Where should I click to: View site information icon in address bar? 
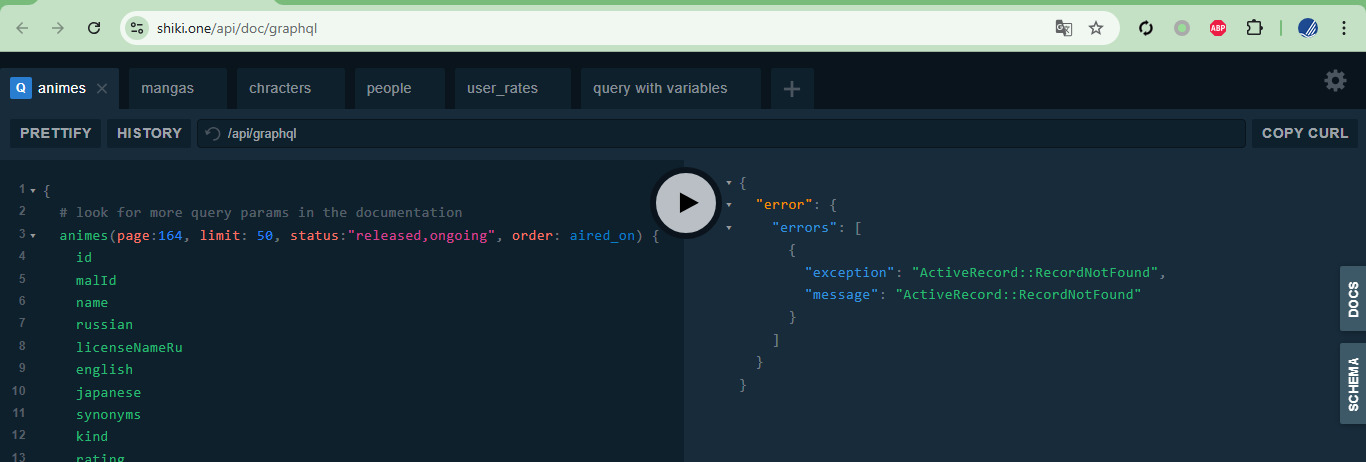pyautogui.click(x=138, y=28)
